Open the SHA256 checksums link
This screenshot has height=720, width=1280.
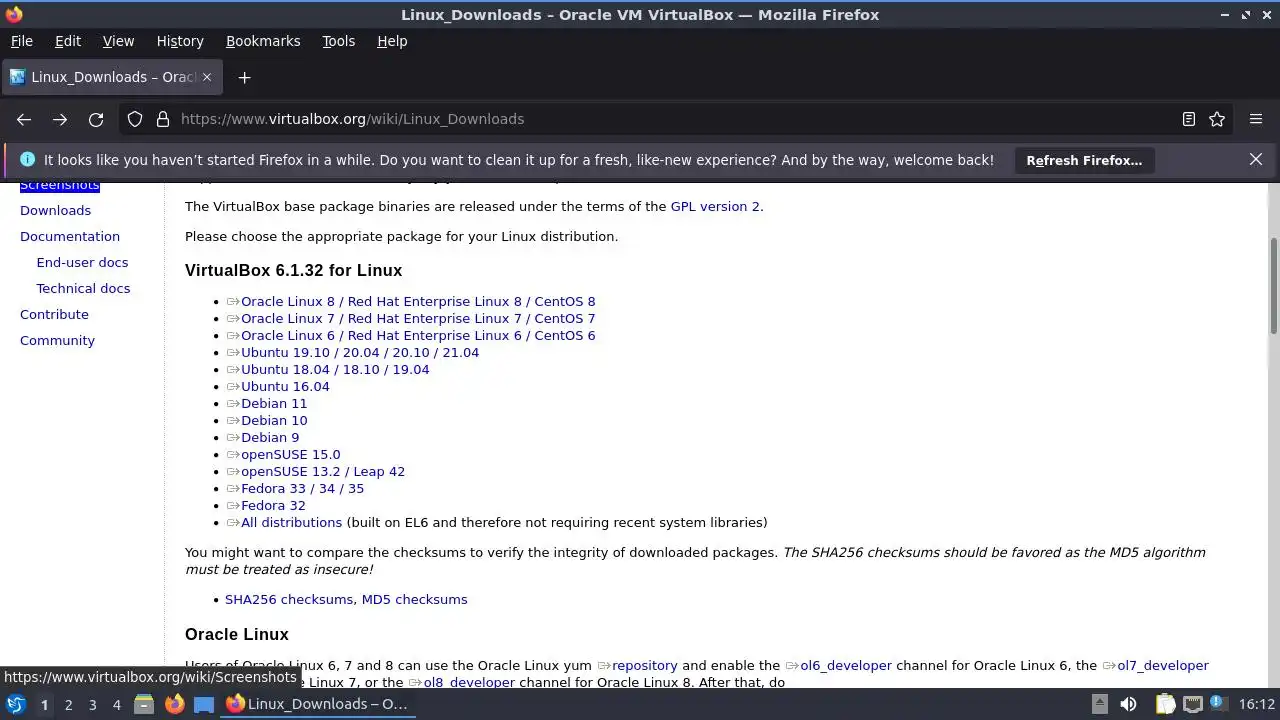pyautogui.click(x=289, y=599)
